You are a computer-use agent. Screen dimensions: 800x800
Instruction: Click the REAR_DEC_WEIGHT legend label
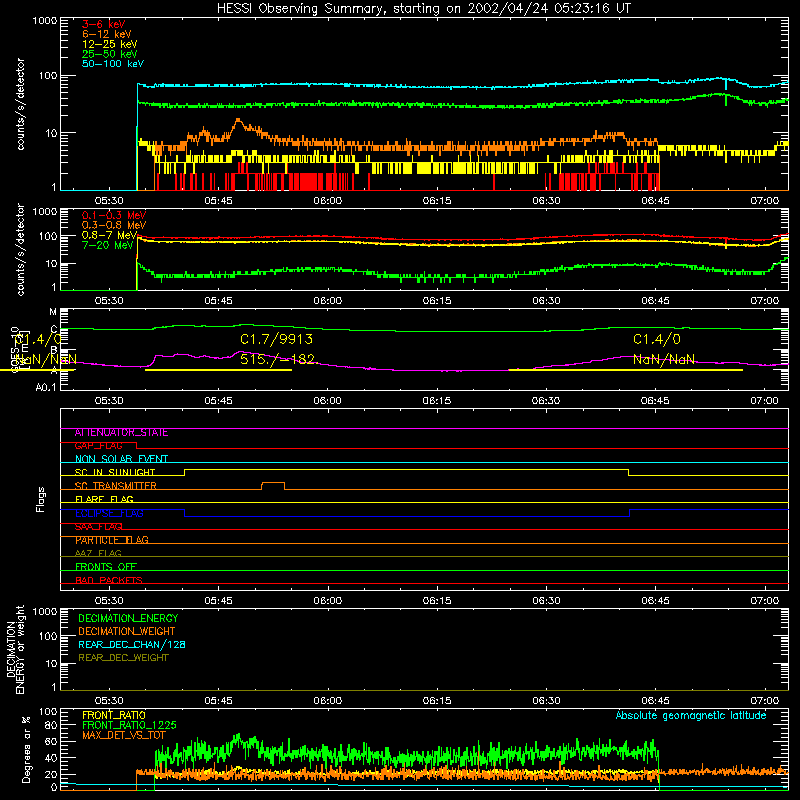pyautogui.click(x=123, y=658)
